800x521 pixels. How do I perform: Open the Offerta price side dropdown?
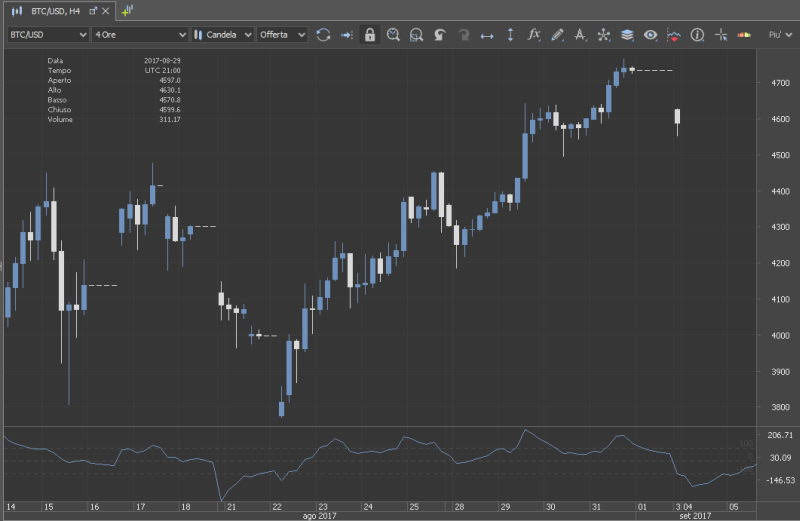[282, 35]
